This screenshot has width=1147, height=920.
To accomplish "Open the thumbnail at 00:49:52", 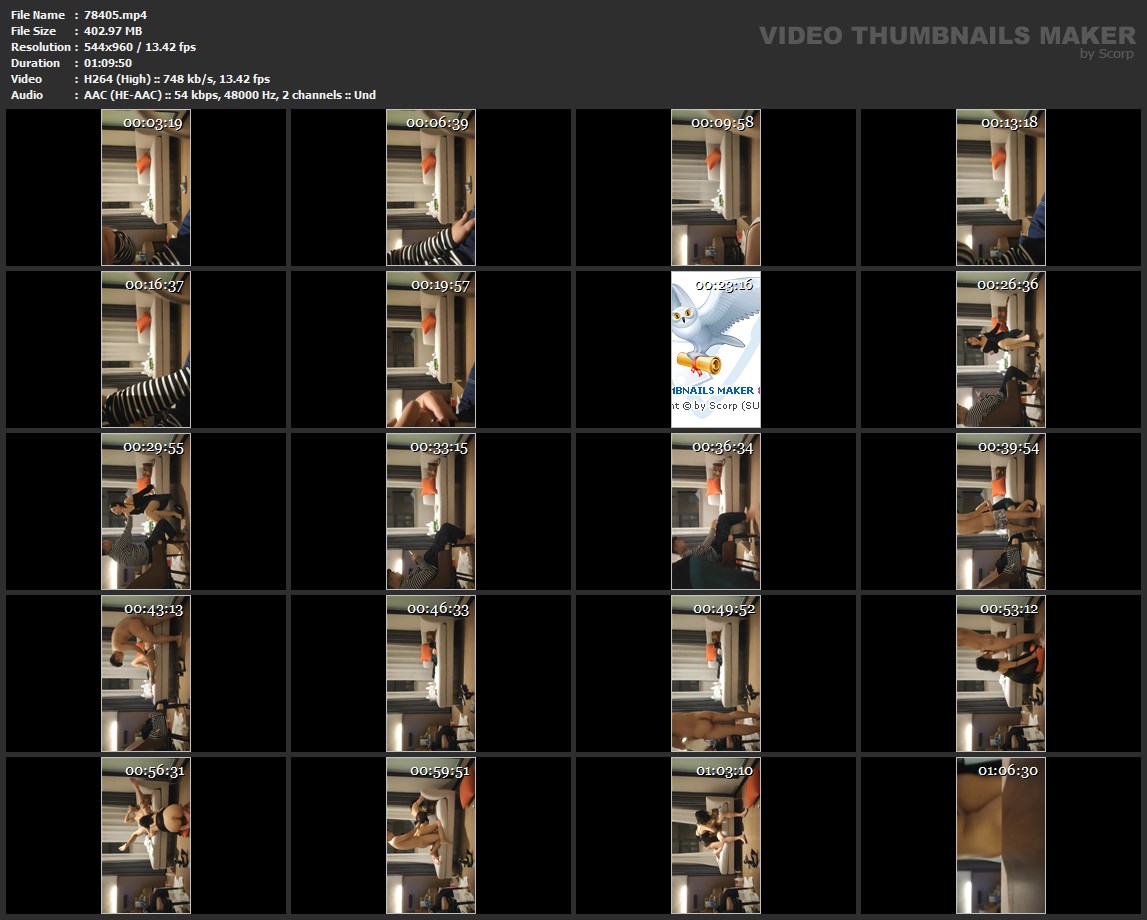I will 716,673.
